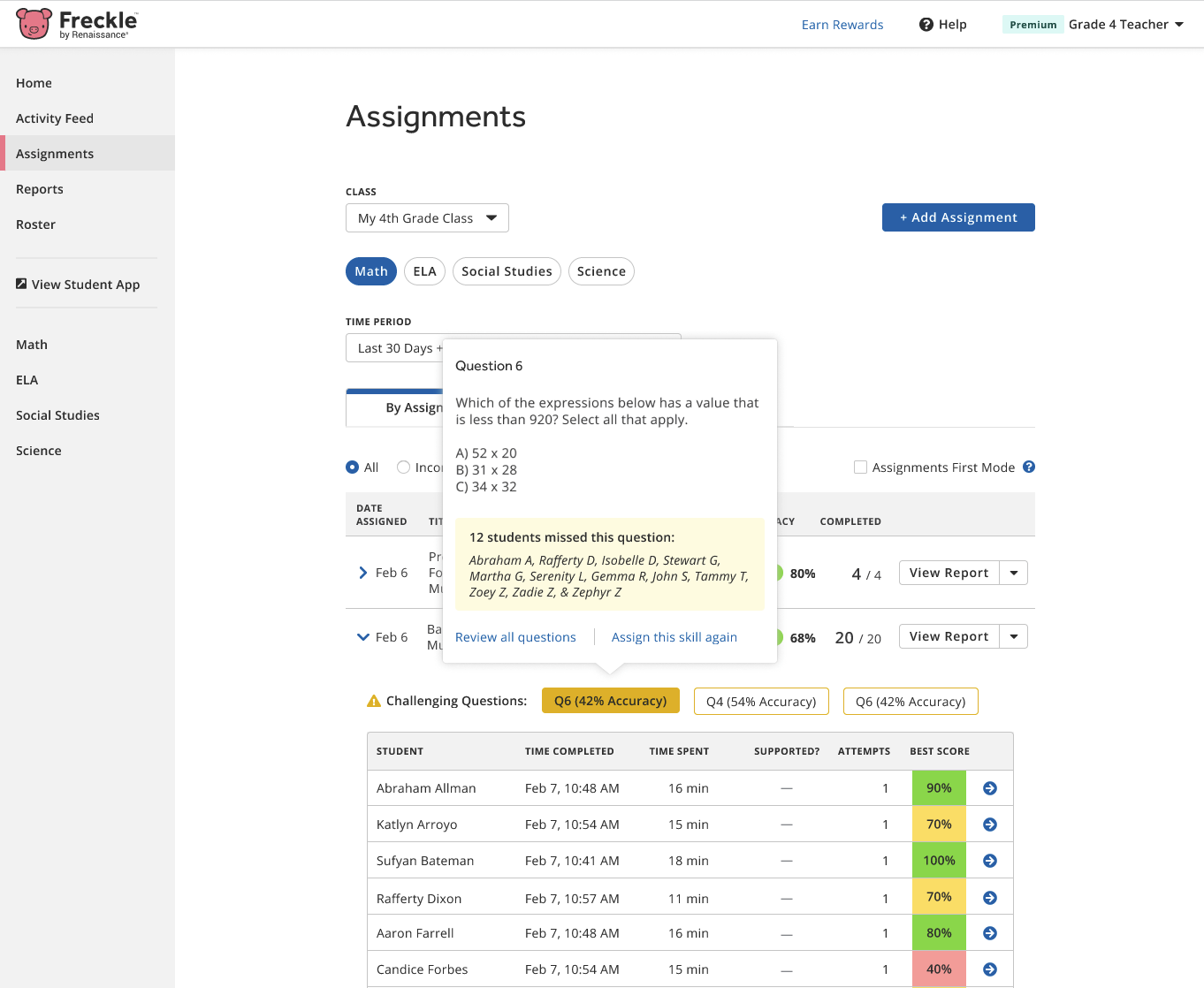Click Review all questions link
The width and height of the screenshot is (1204, 988).
pos(515,636)
